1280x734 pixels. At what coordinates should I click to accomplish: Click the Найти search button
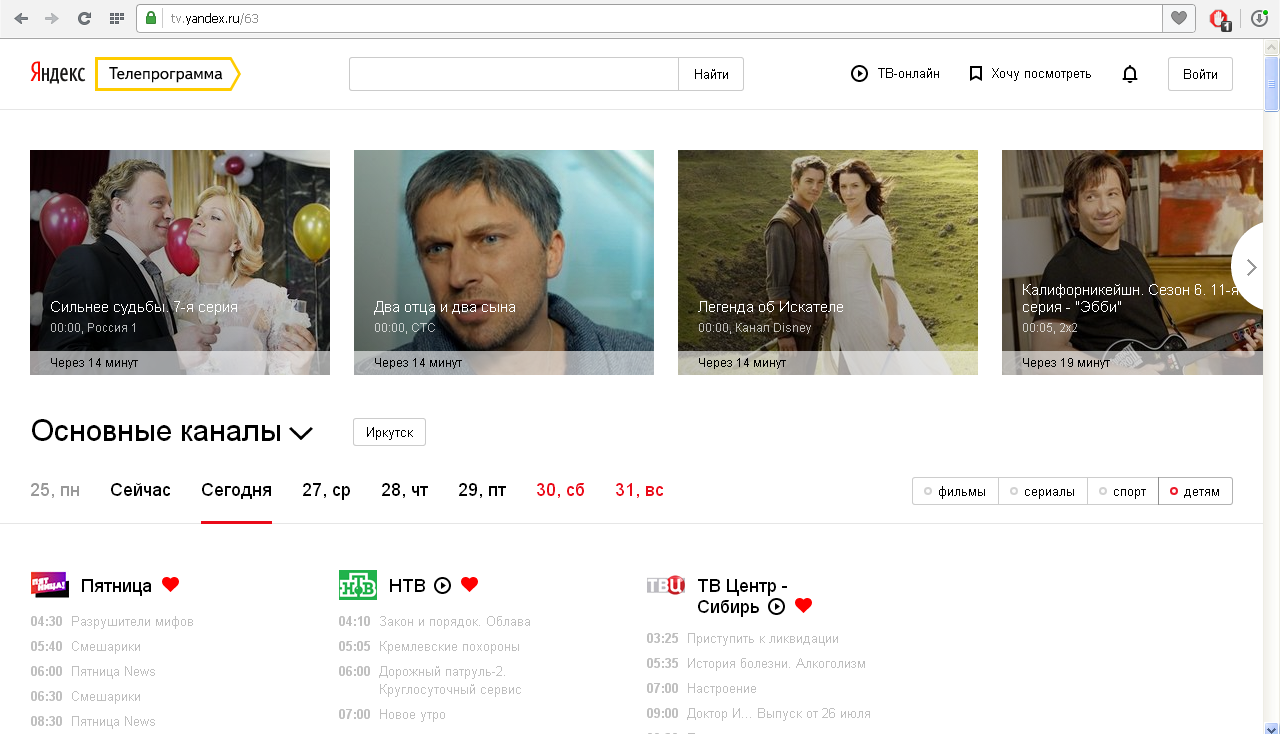tap(711, 74)
